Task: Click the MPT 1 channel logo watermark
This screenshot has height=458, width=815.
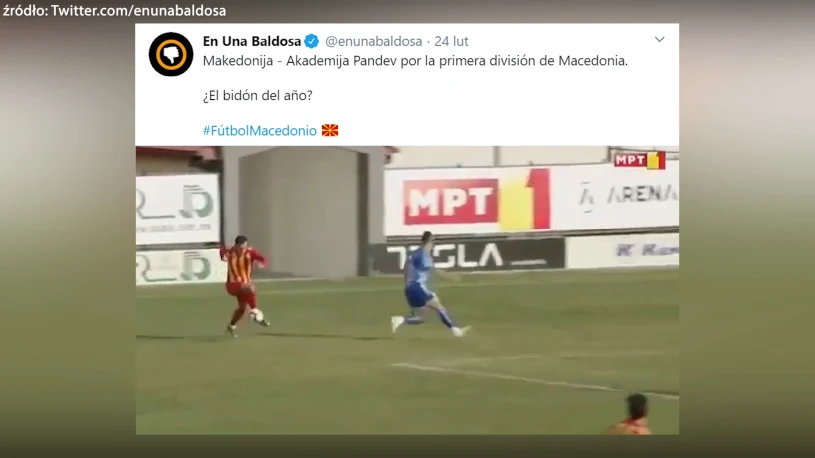Action: click(x=639, y=160)
